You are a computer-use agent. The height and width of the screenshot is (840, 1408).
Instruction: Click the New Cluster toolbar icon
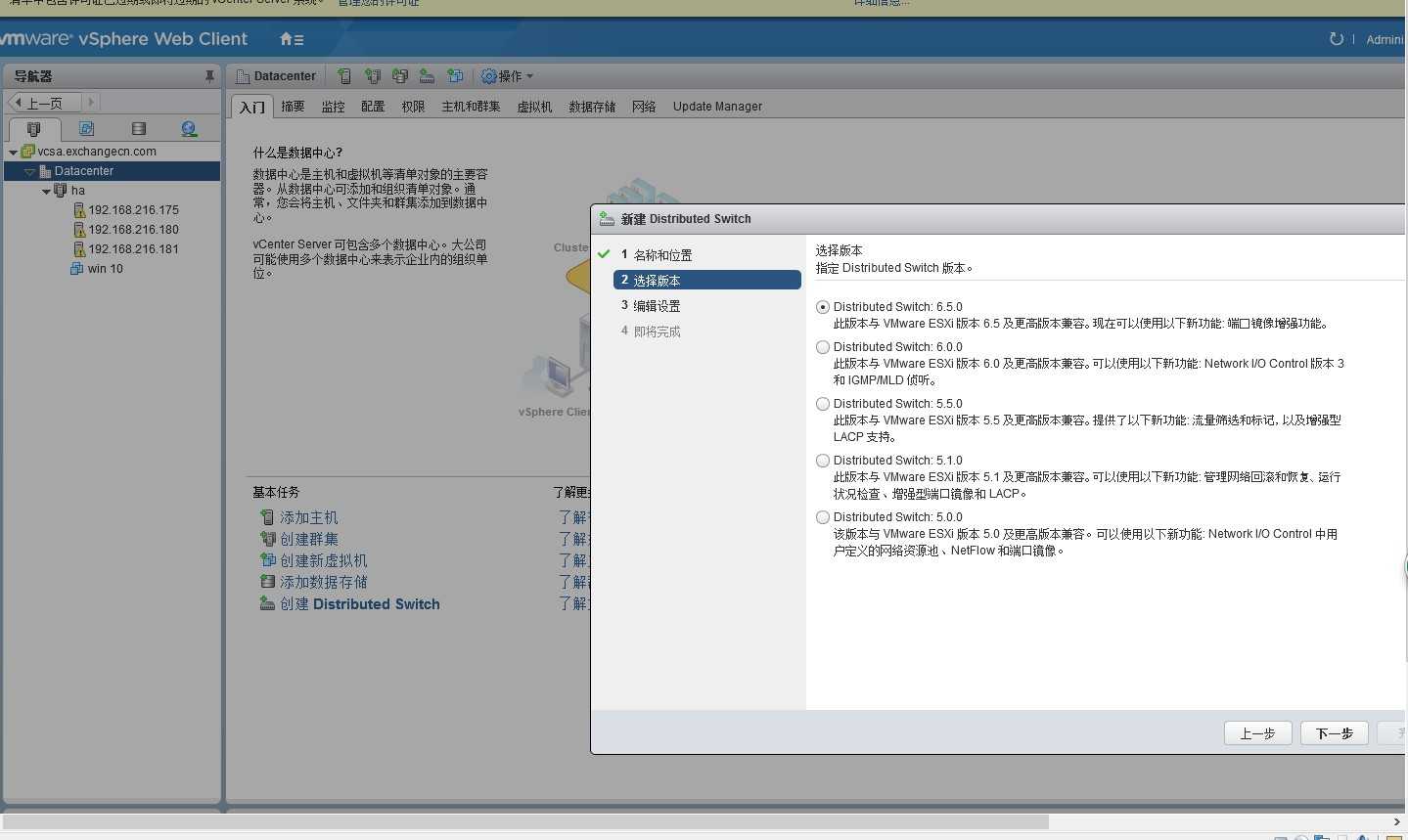[x=372, y=76]
